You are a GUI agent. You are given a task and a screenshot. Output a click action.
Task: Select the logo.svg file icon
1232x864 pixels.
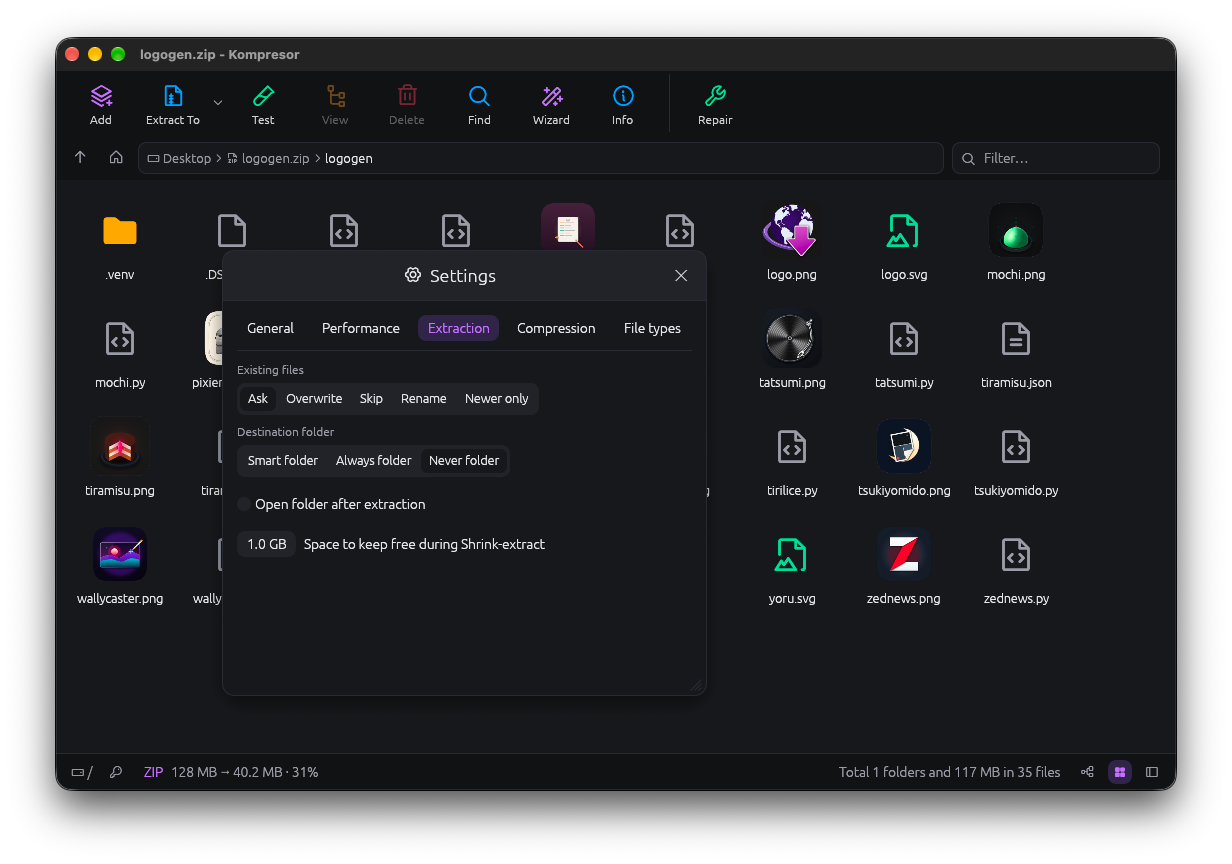pyautogui.click(x=904, y=231)
